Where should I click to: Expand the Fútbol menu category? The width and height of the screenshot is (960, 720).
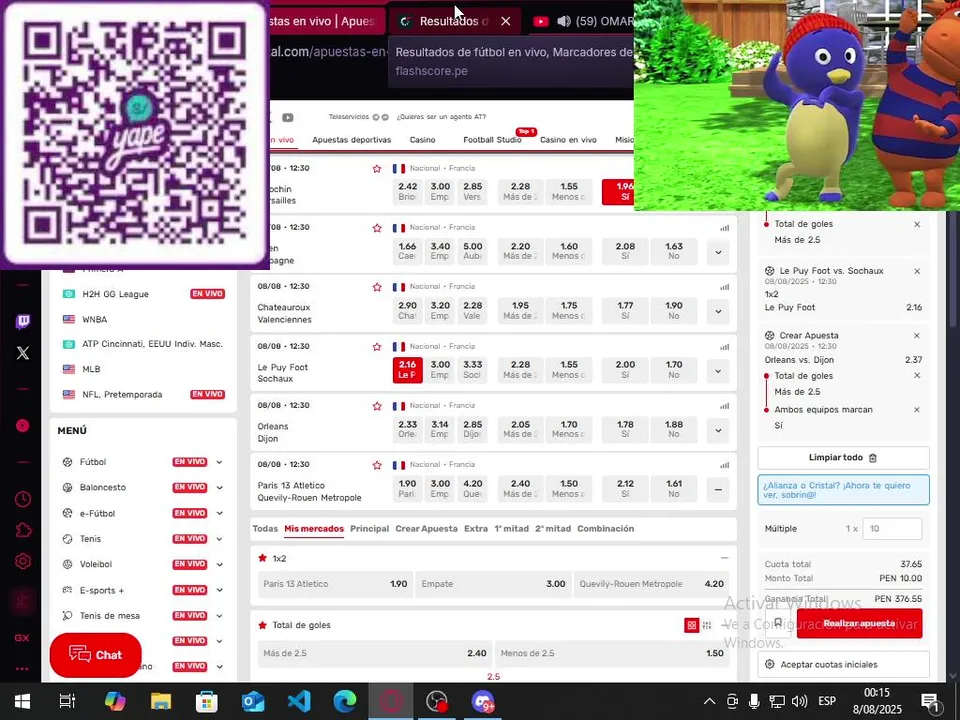[219, 462]
